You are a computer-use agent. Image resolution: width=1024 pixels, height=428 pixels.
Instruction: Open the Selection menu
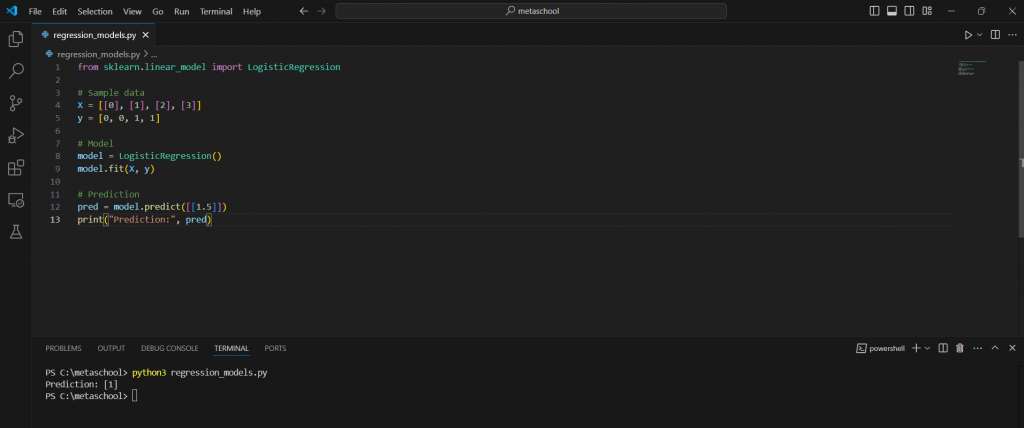tap(95, 11)
